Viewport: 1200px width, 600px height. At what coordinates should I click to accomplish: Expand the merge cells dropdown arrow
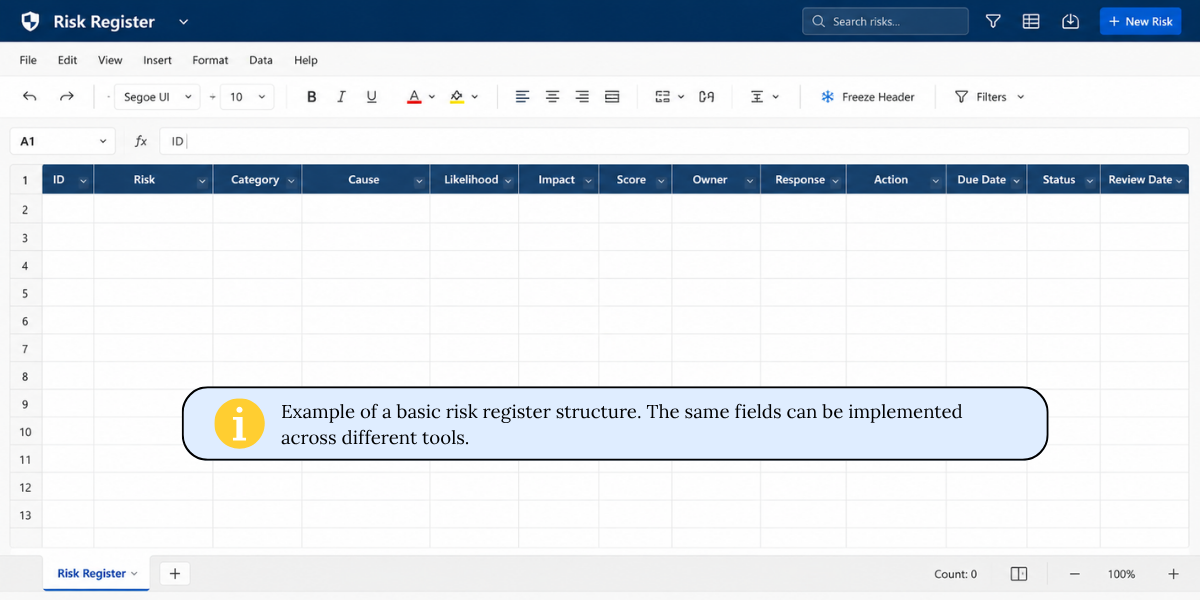681,97
